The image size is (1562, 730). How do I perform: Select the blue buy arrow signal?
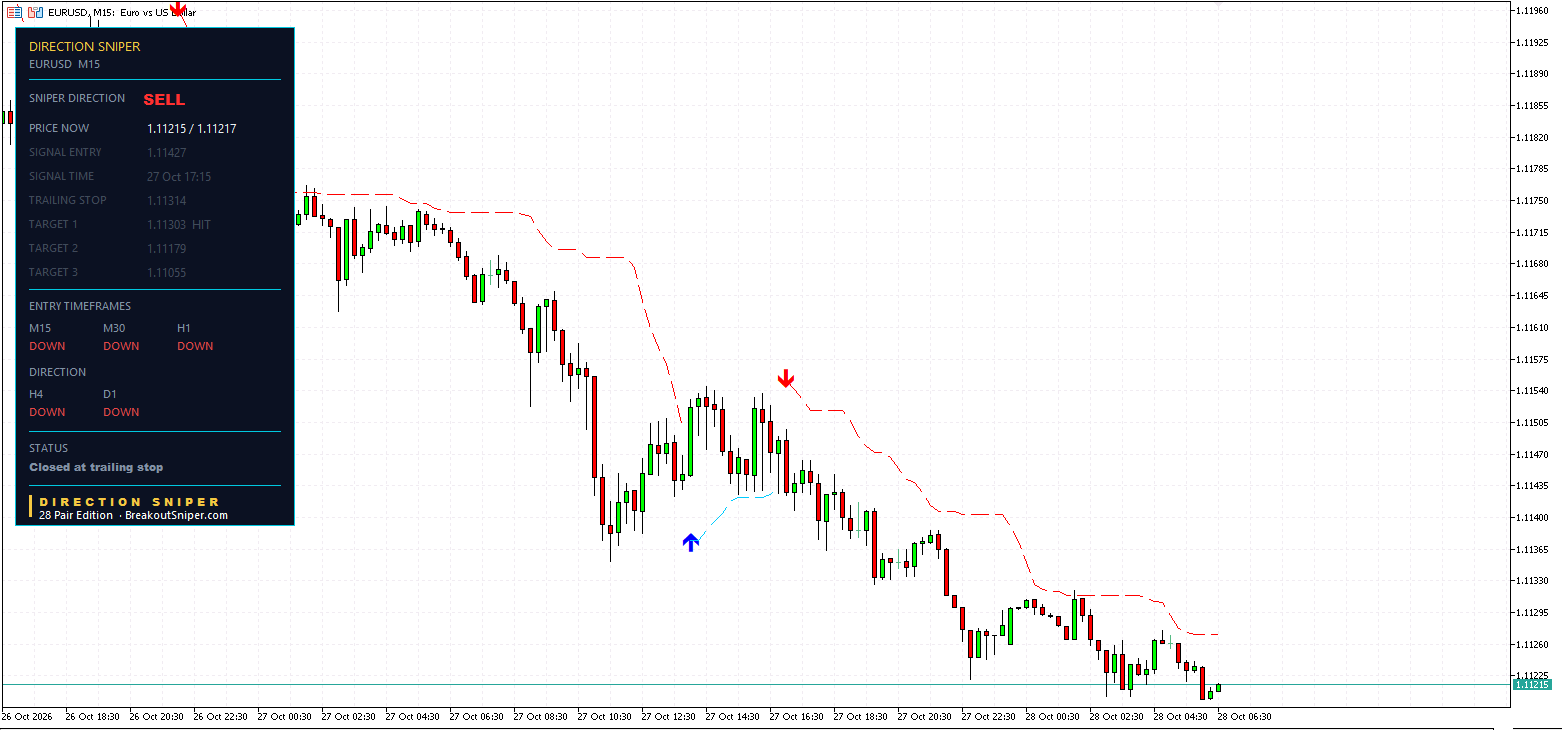point(690,542)
